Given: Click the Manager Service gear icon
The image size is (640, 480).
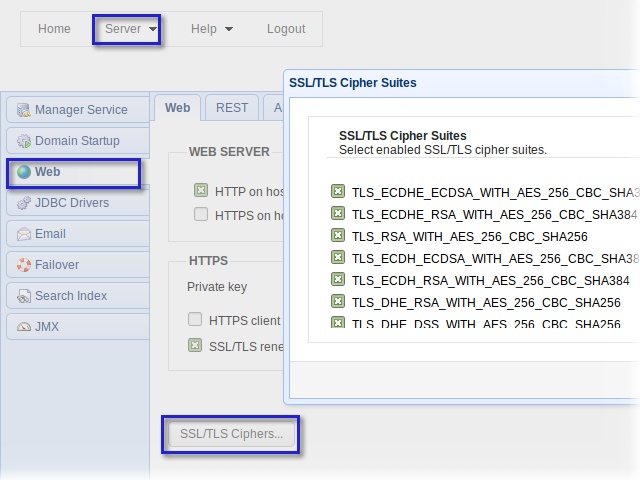Looking at the screenshot, I should (24, 110).
